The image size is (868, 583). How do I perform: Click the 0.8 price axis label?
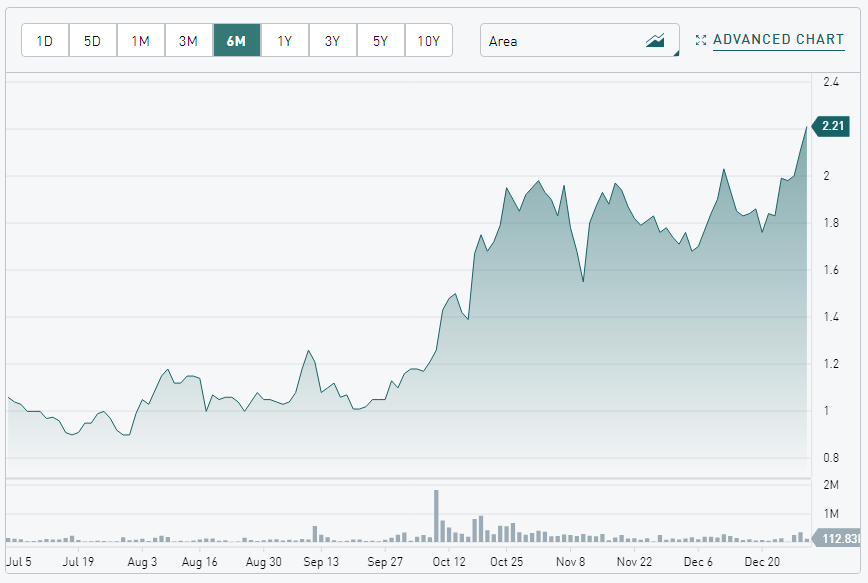click(831, 458)
